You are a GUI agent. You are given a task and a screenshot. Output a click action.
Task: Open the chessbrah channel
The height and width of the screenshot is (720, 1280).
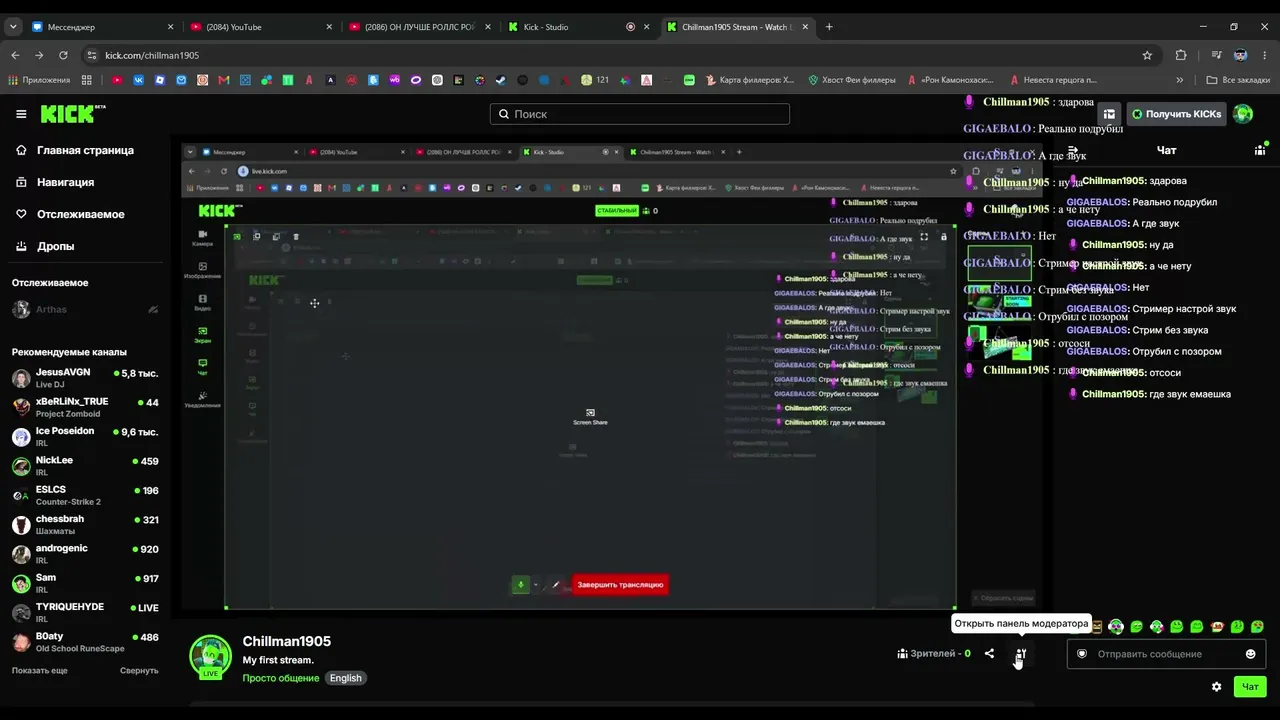click(x=85, y=524)
